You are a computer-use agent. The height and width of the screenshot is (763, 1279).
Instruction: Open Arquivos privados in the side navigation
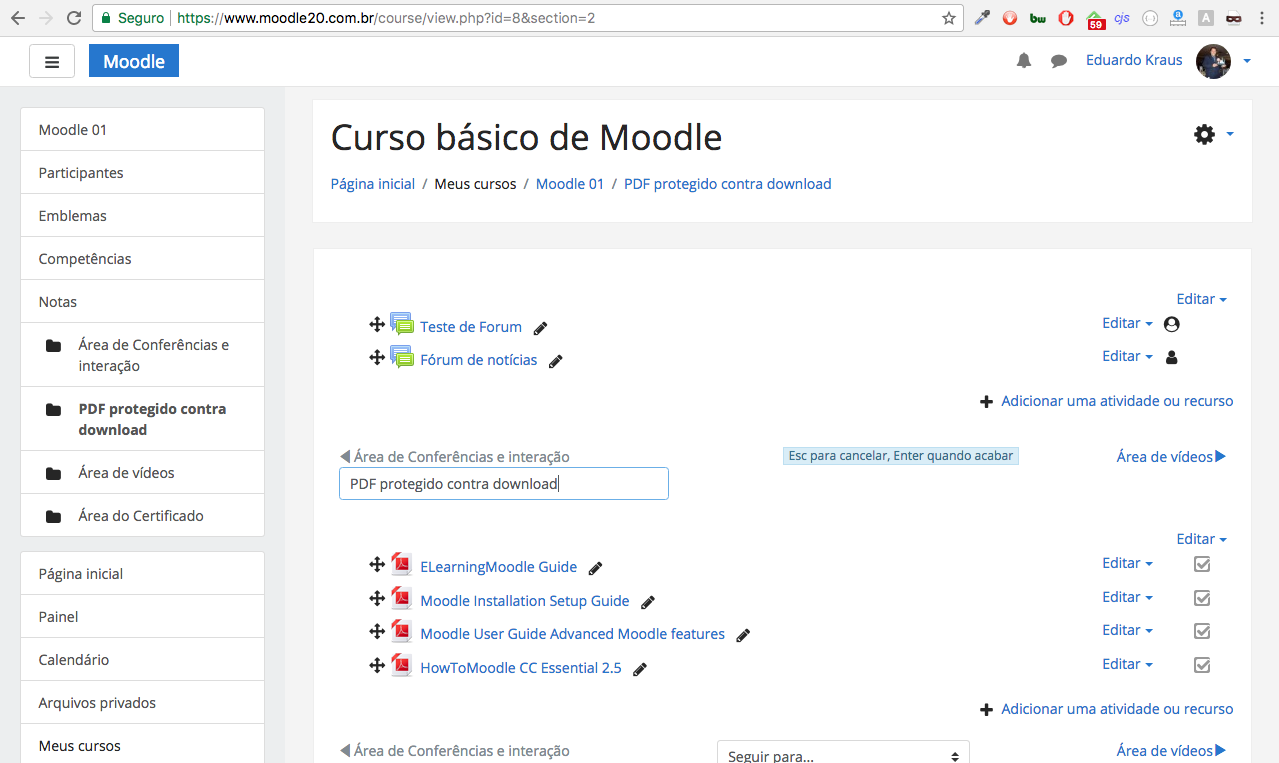click(x=142, y=703)
